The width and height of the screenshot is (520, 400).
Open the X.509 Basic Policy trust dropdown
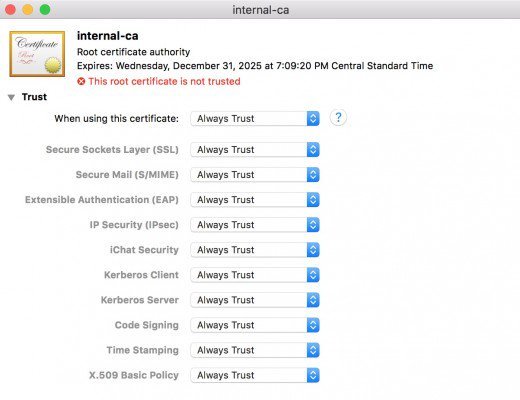[255, 375]
